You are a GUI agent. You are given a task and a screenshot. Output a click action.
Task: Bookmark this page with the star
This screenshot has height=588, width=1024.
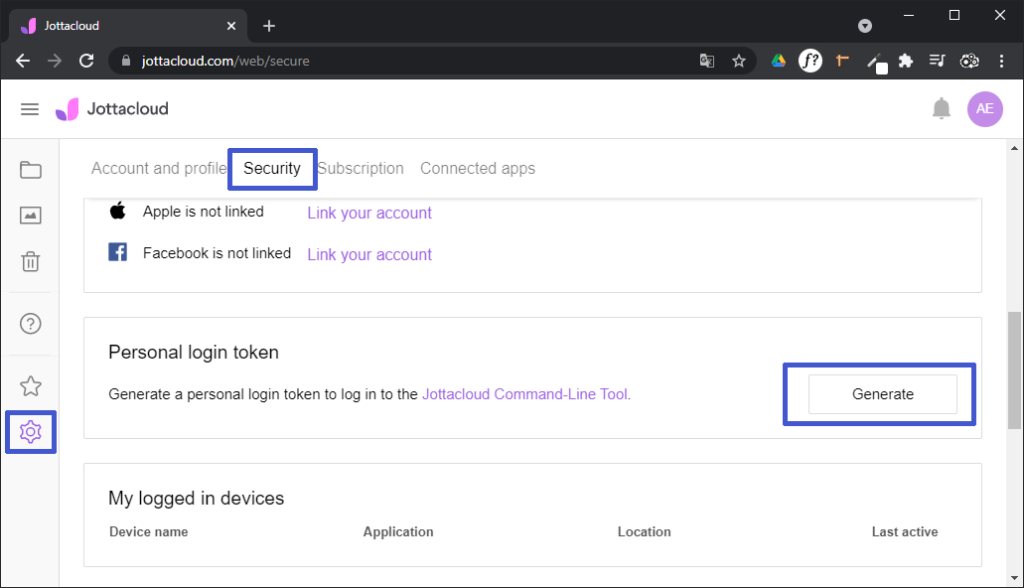[739, 61]
